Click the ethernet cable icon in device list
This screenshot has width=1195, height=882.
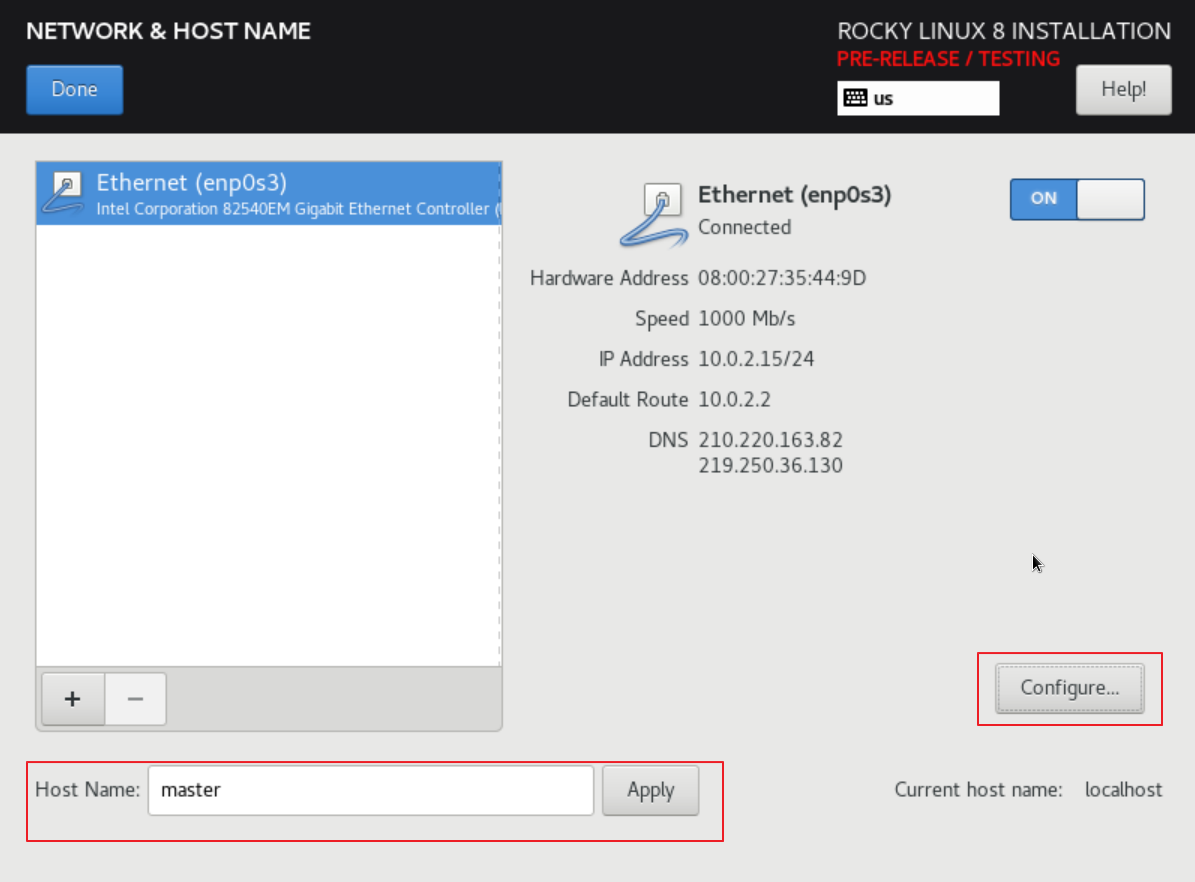[64, 193]
